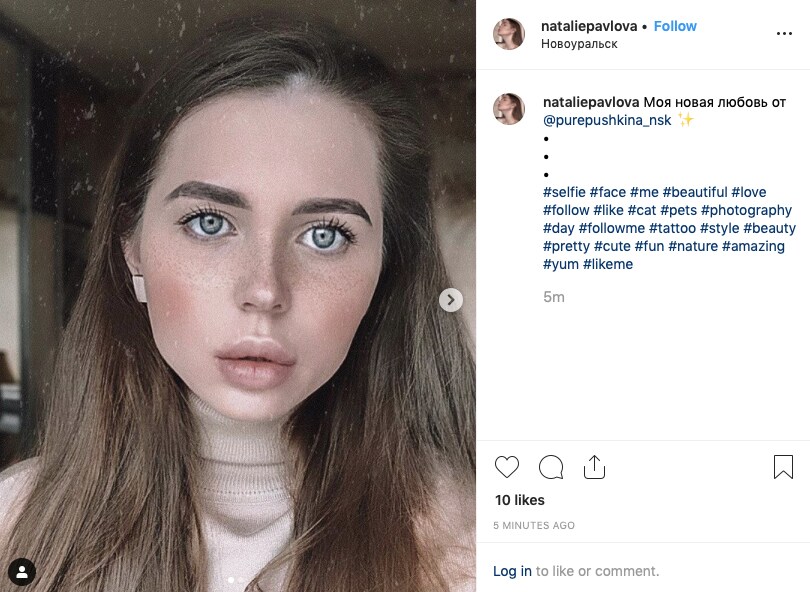810x592 pixels.
Task: Open the #tattoo hashtag
Action: [672, 228]
